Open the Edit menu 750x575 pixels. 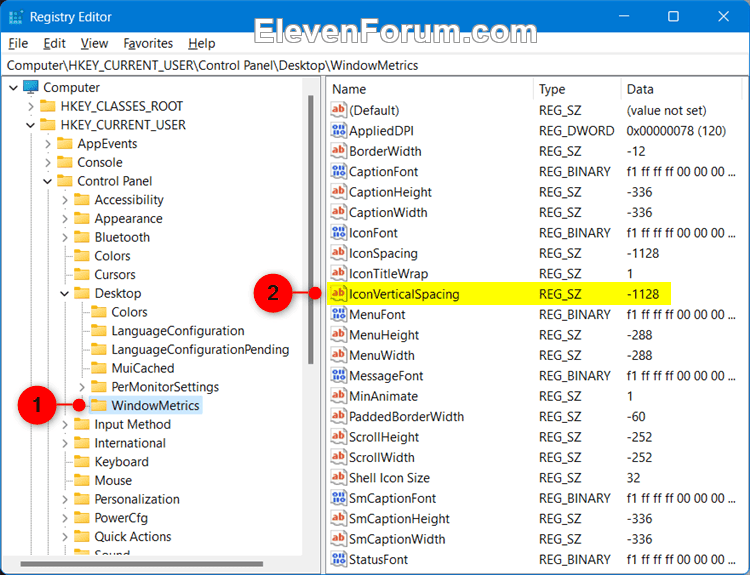click(54, 44)
